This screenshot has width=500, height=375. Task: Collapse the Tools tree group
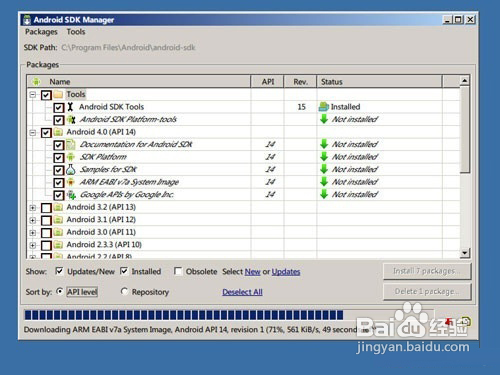tap(33, 95)
